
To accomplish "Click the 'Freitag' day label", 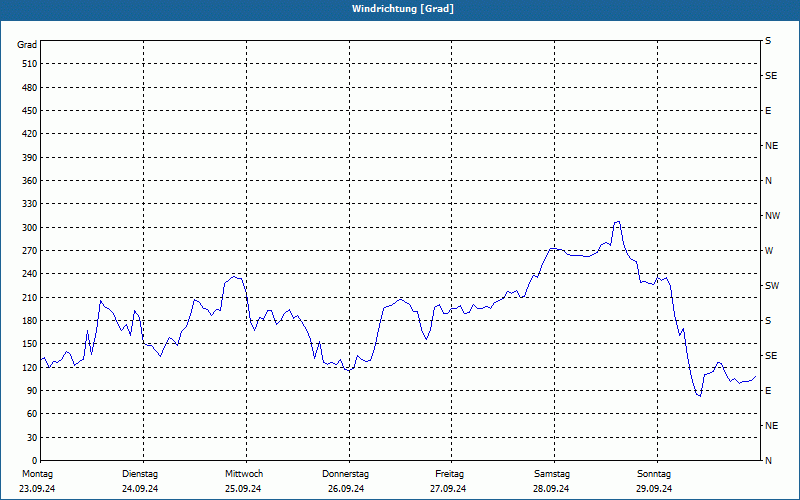I will pyautogui.click(x=449, y=474).
